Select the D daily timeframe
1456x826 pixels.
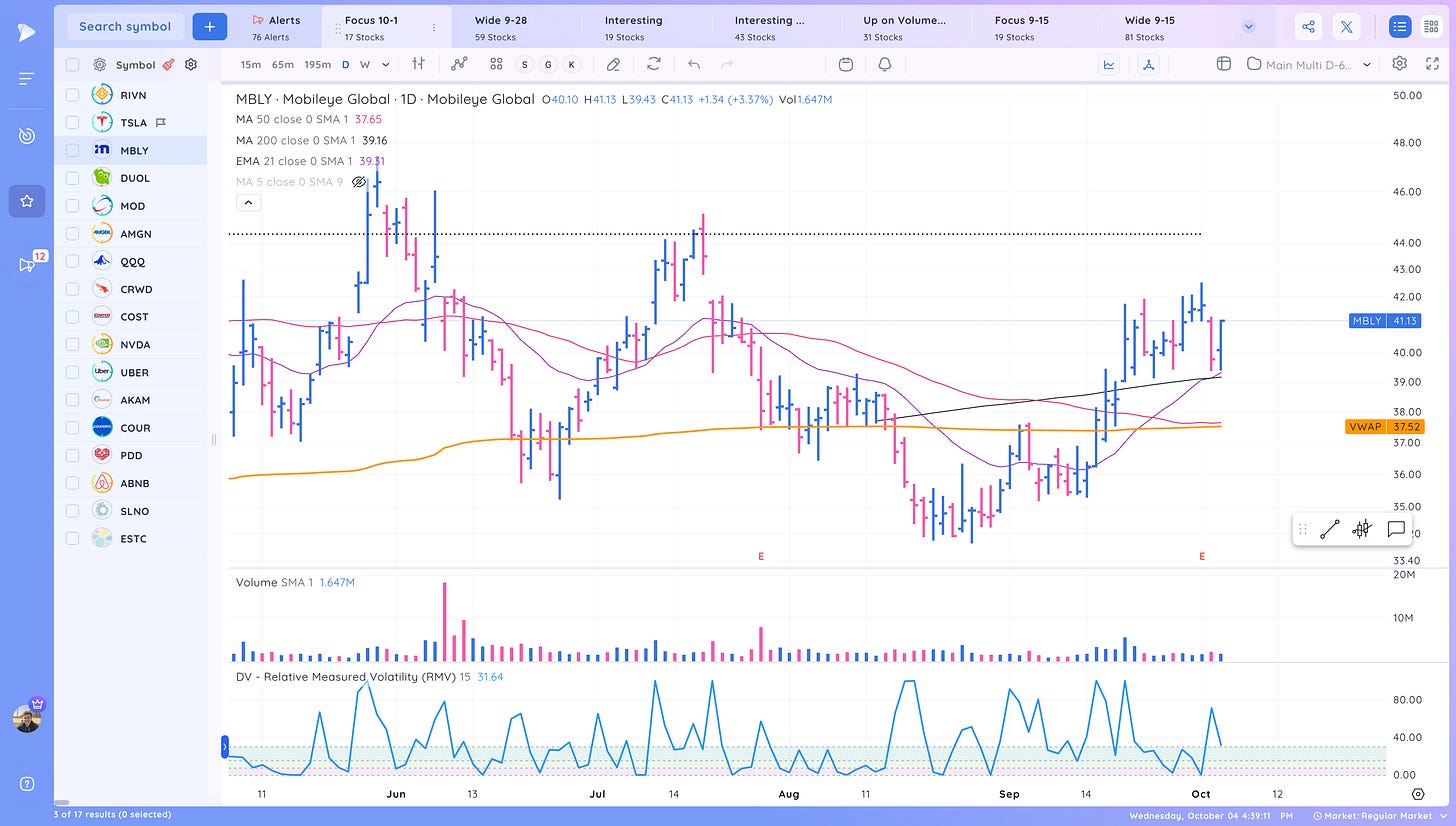point(346,64)
